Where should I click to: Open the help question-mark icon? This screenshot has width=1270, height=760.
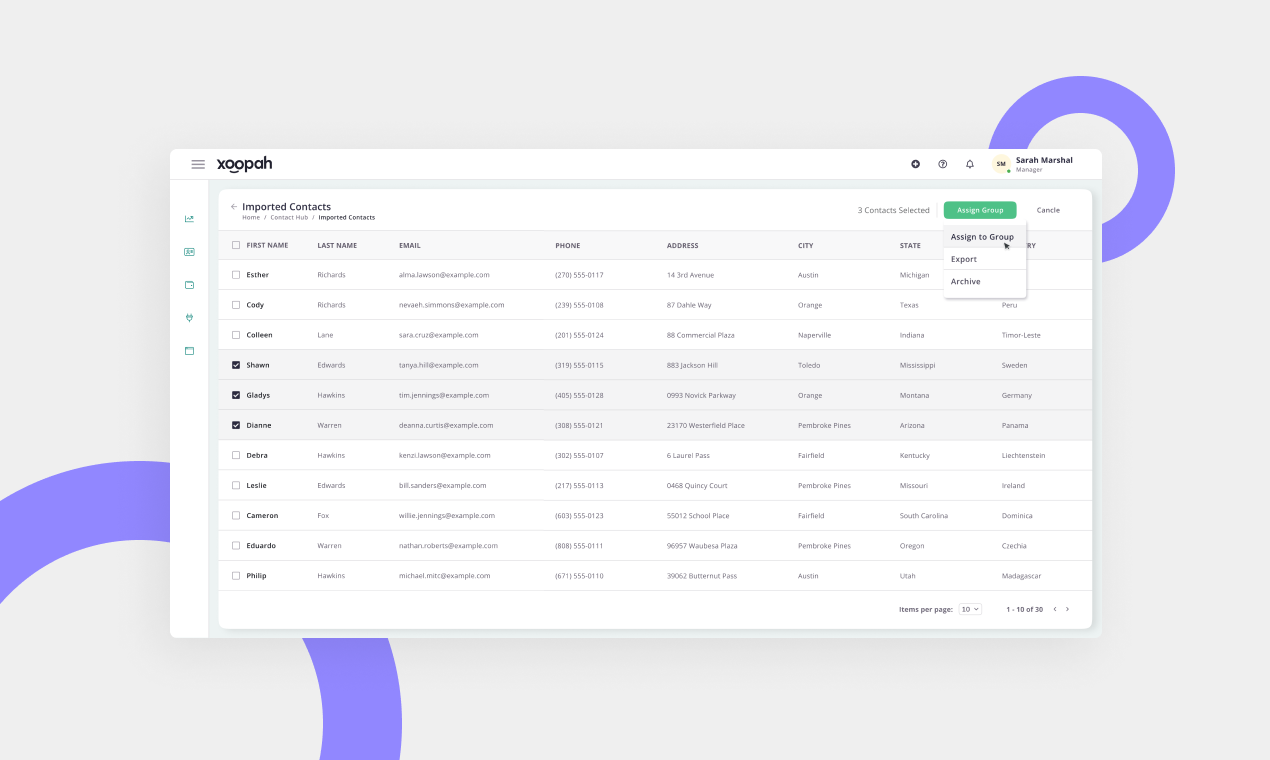[942, 163]
